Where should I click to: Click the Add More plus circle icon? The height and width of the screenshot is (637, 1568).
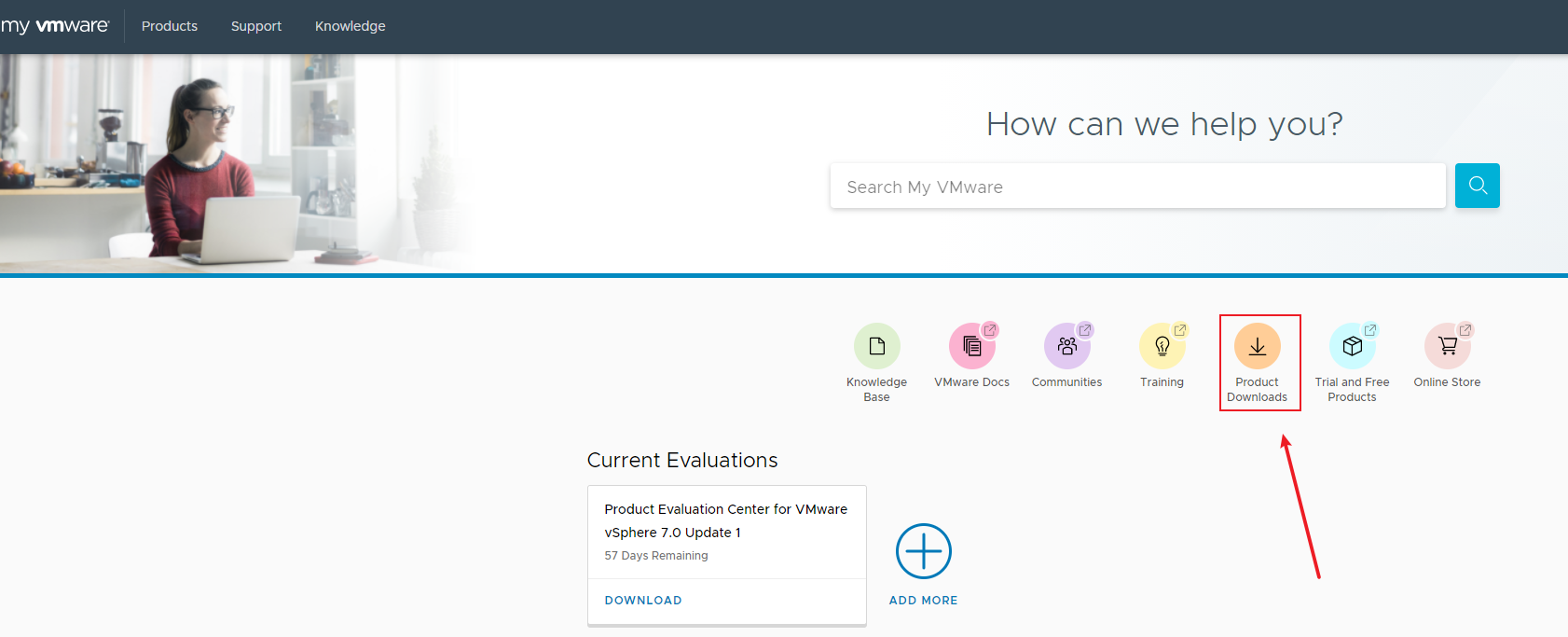924,551
